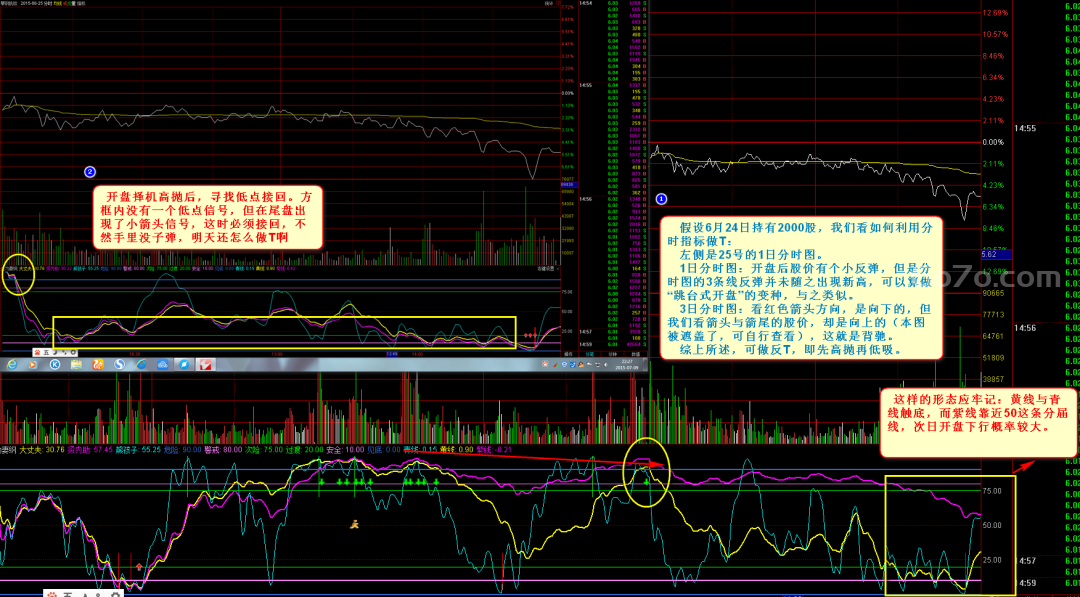Click the 10:30 time axis label
This screenshot has width=1080, height=597.
tap(134, 353)
